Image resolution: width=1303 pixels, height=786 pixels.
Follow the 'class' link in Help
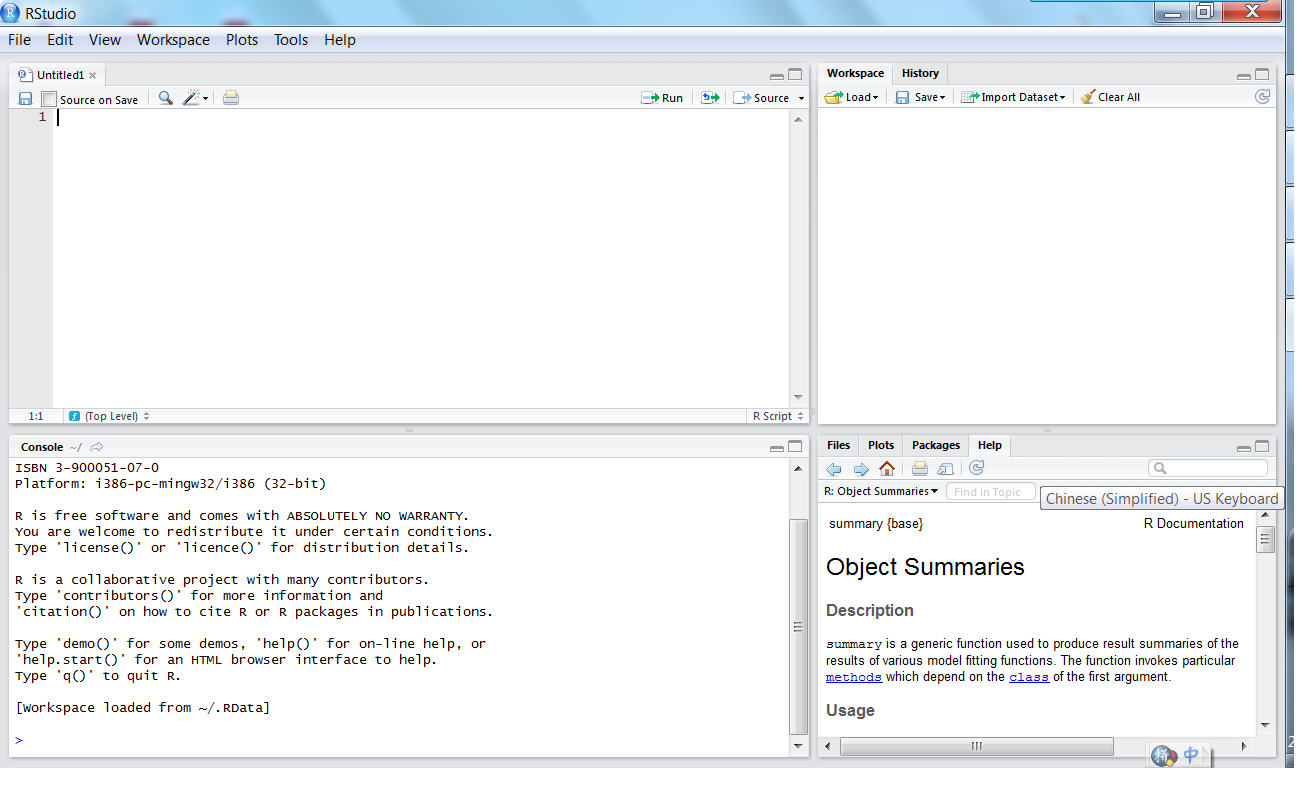pos(1029,677)
